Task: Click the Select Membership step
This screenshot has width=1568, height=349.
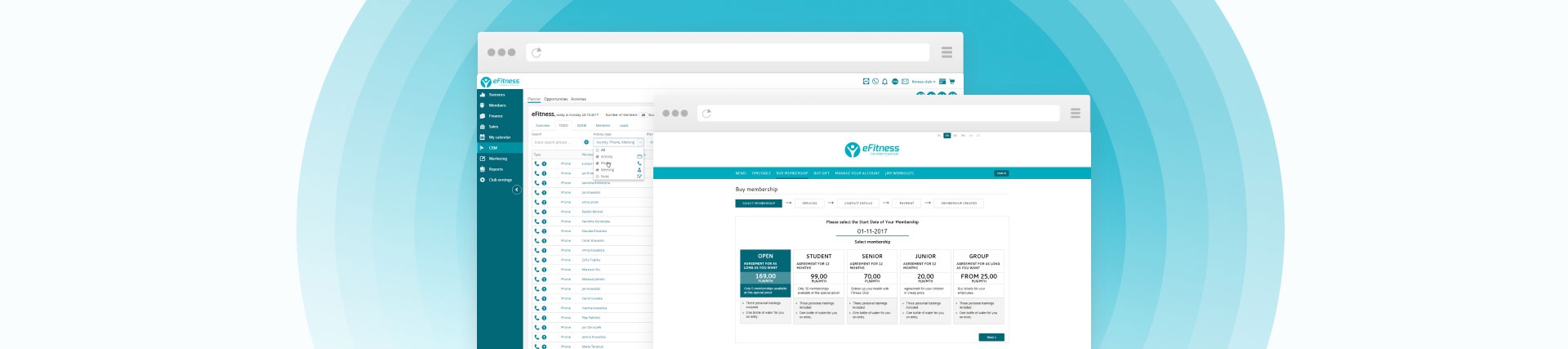Action: (759, 203)
